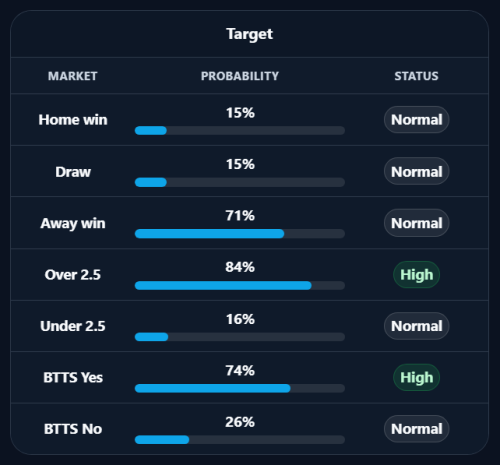This screenshot has width=500, height=465.
Task: Select the Away win Normal status badge
Action: point(416,223)
